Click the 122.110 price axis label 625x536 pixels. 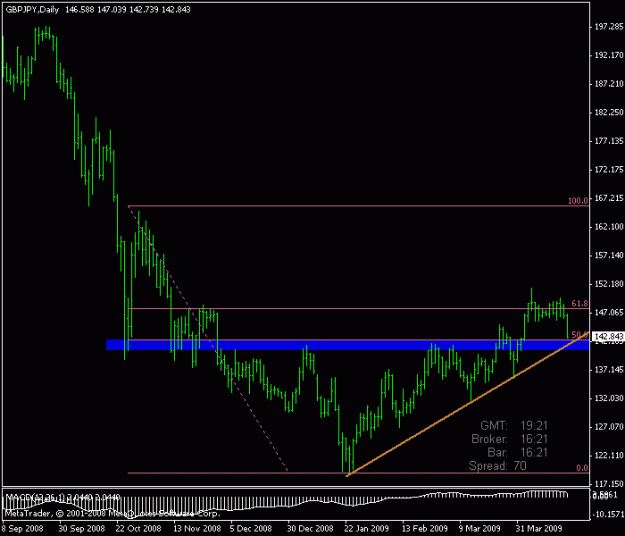609,456
